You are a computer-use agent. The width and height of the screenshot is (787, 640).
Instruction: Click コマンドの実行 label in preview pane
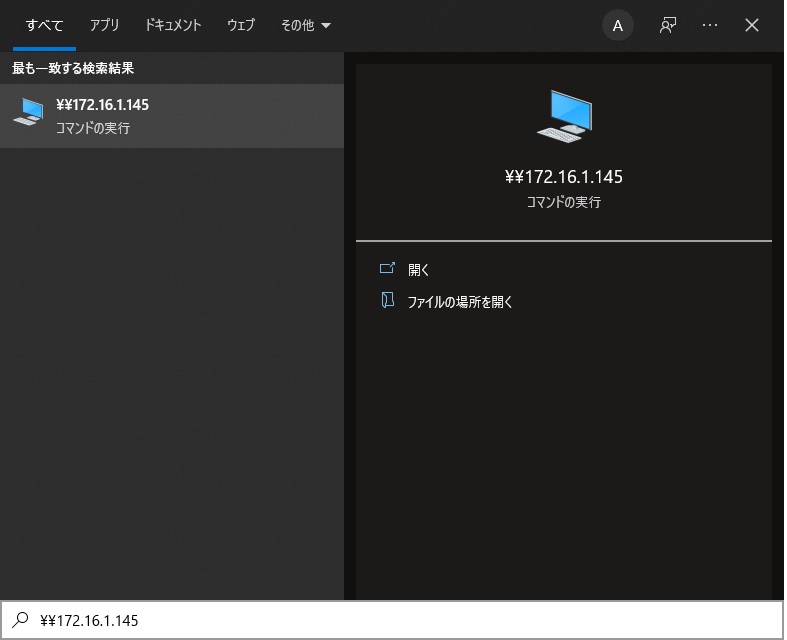(564, 202)
